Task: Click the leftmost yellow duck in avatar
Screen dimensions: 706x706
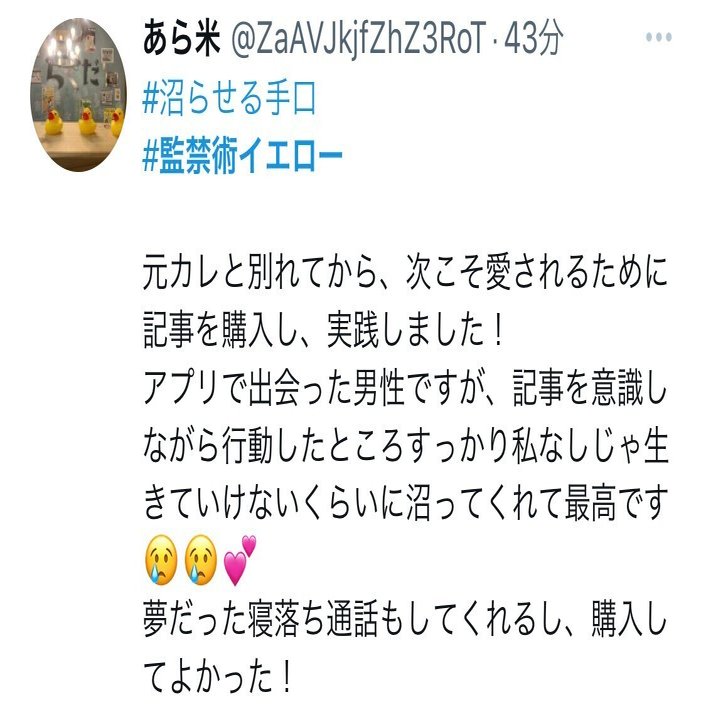Action: (x=54, y=122)
